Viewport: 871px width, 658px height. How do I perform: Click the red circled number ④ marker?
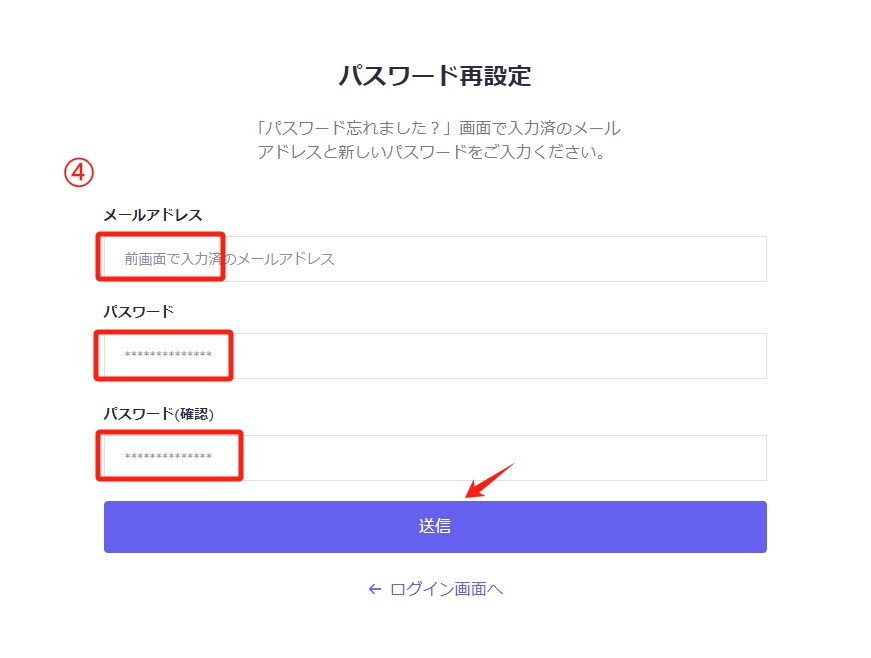coord(78,172)
